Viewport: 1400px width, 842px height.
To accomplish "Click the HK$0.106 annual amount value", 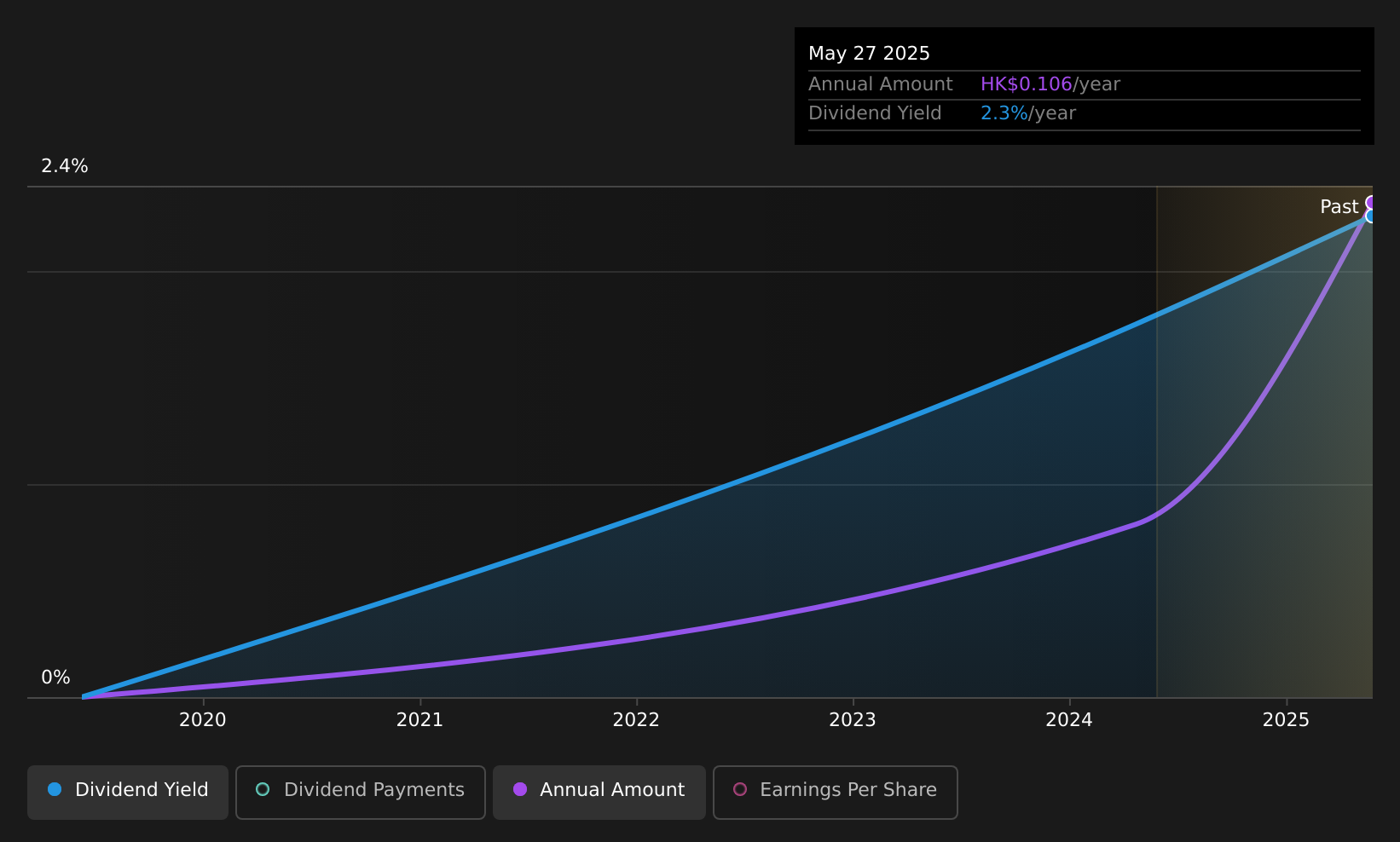I will [x=1026, y=84].
